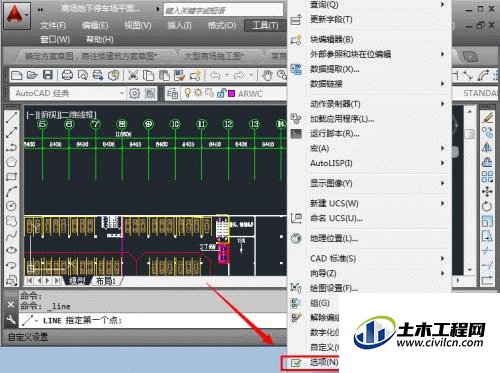Open the Layer Properties Manager icon
The image size is (500, 373).
[172, 93]
